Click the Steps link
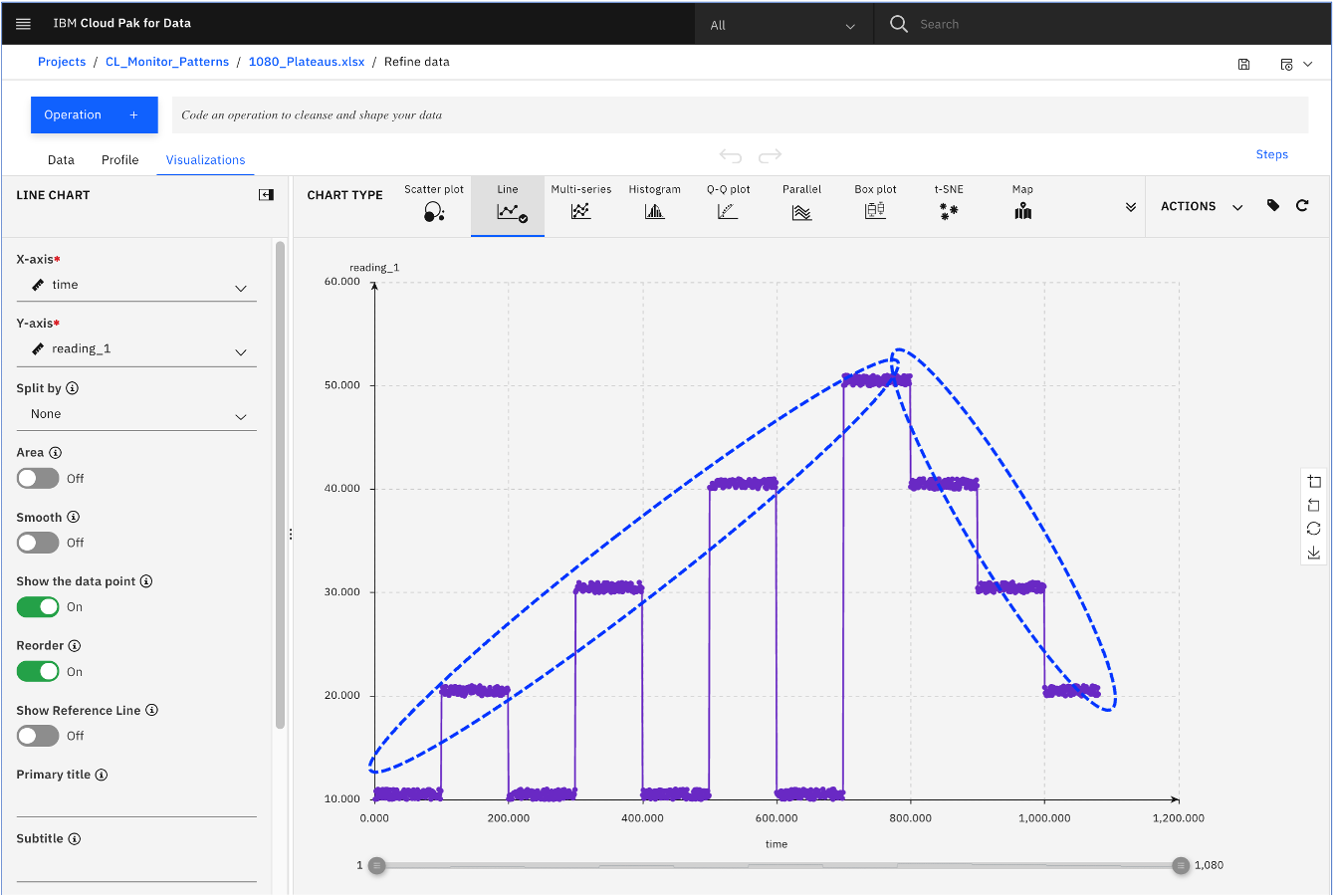This screenshot has height=896, width=1334. 1272,154
